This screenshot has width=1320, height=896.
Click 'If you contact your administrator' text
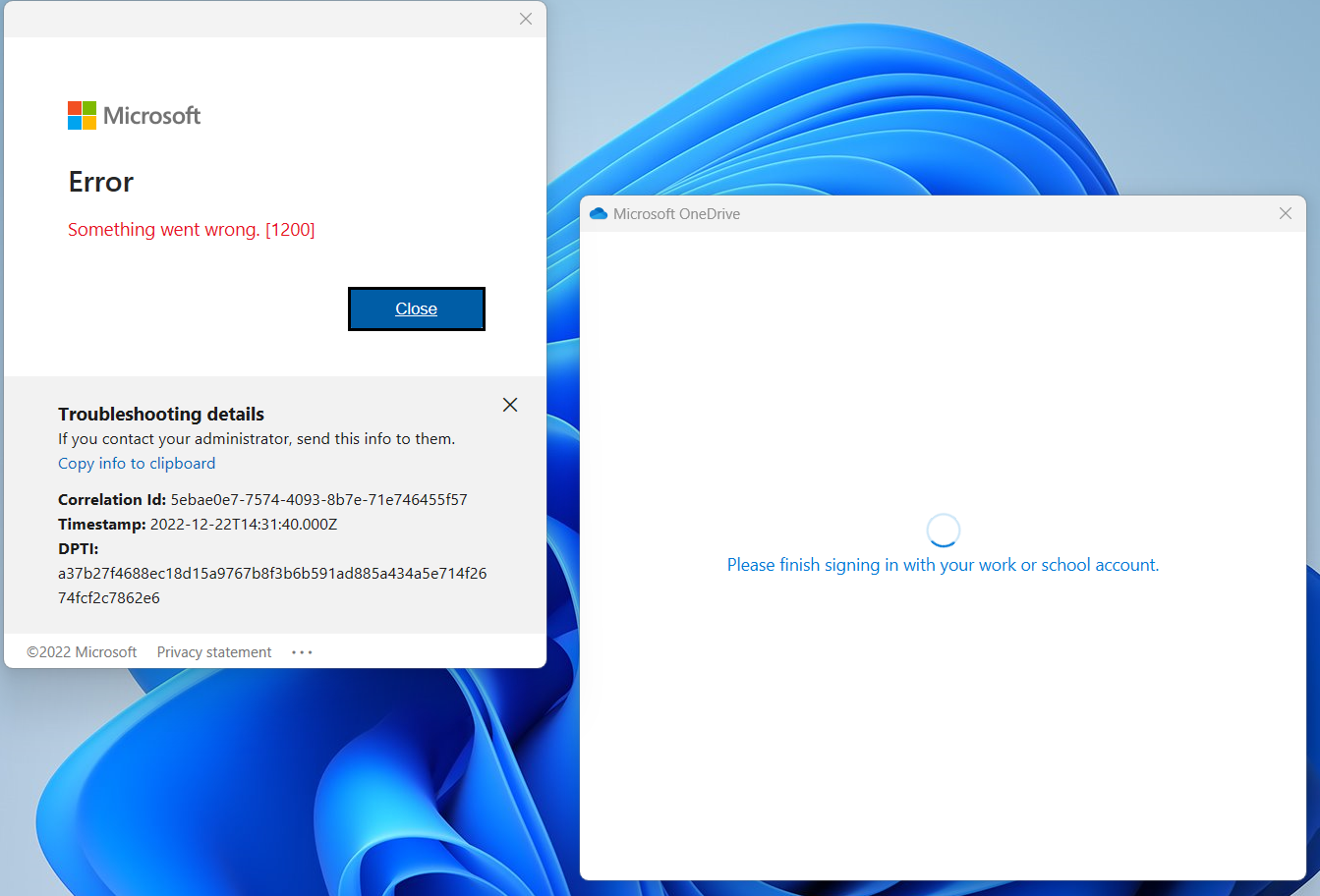coord(257,439)
